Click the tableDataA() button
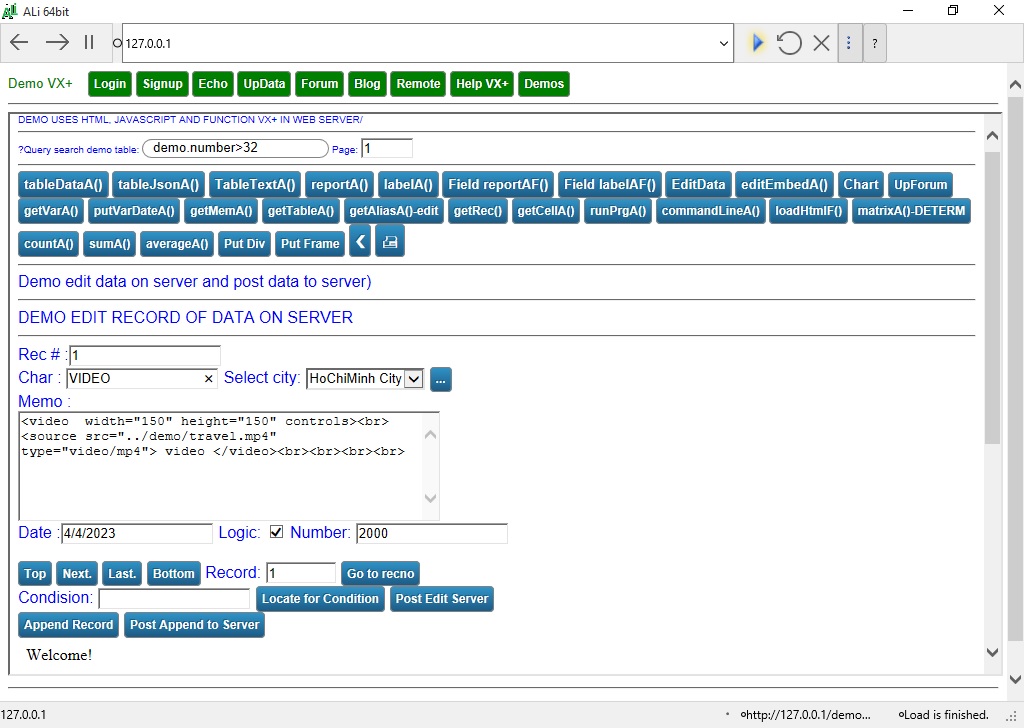Screen dimensions: 1024x728 tap(64, 184)
